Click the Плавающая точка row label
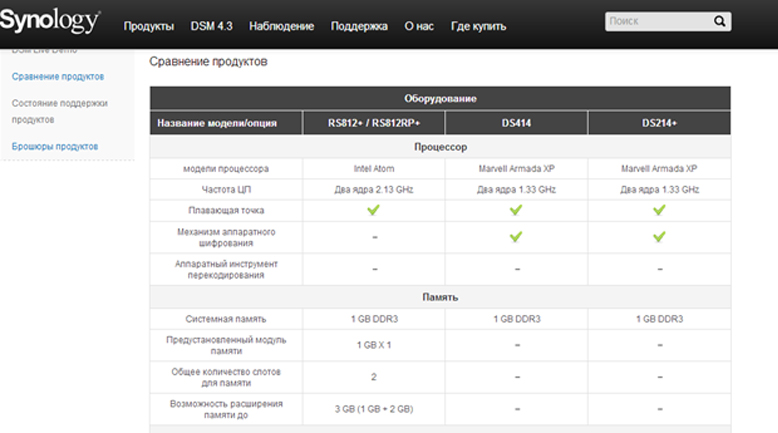Viewport: 778px width, 433px height. coord(226,210)
